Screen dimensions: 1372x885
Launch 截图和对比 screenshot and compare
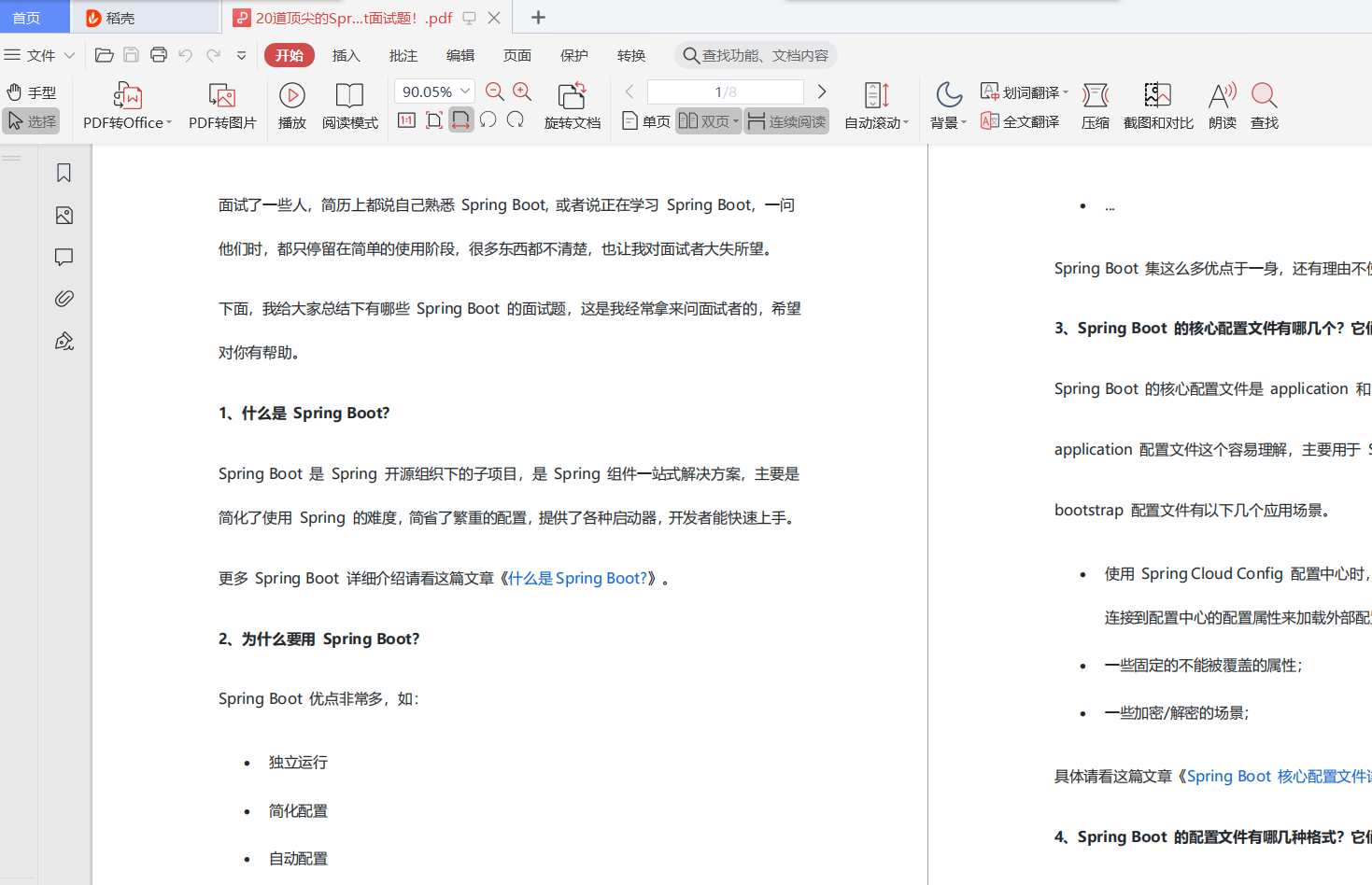pyautogui.click(x=1157, y=105)
